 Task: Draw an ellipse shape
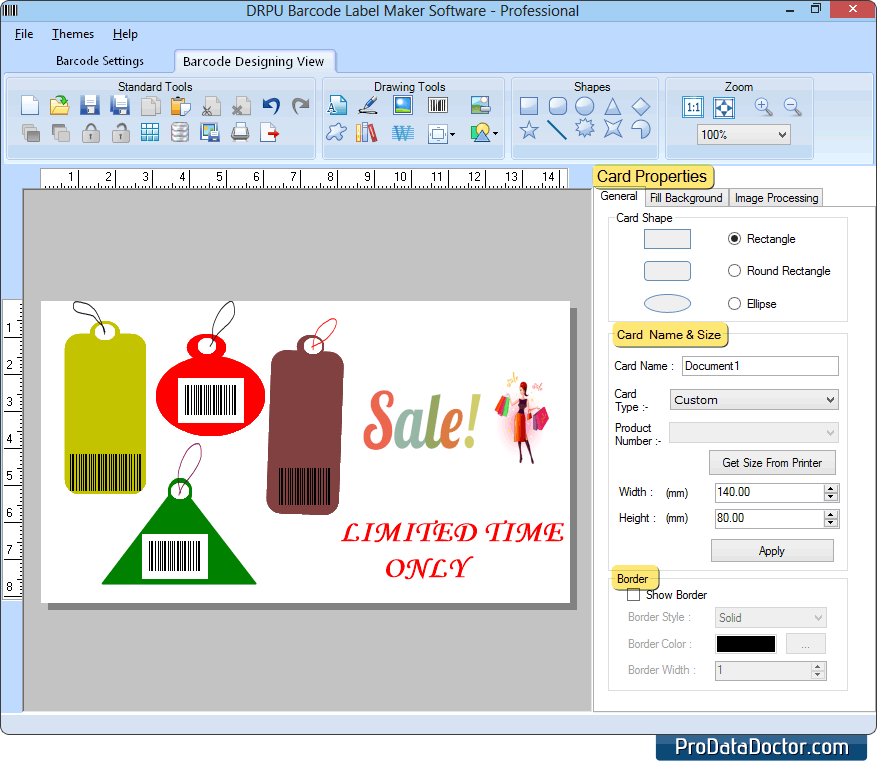pyautogui.click(x=585, y=106)
